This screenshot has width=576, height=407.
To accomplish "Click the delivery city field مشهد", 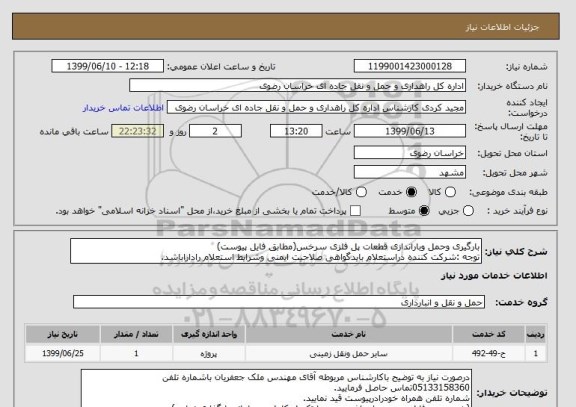I will [410, 172].
